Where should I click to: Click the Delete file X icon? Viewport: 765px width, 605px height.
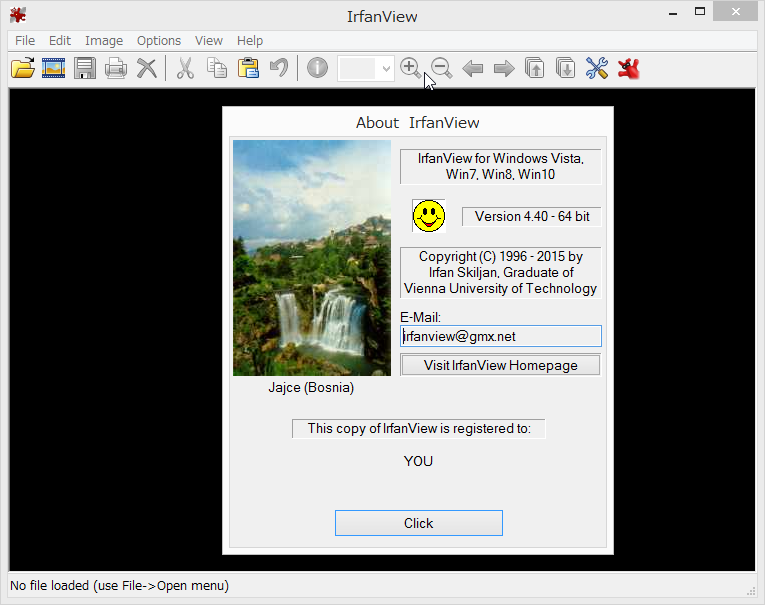pyautogui.click(x=146, y=68)
